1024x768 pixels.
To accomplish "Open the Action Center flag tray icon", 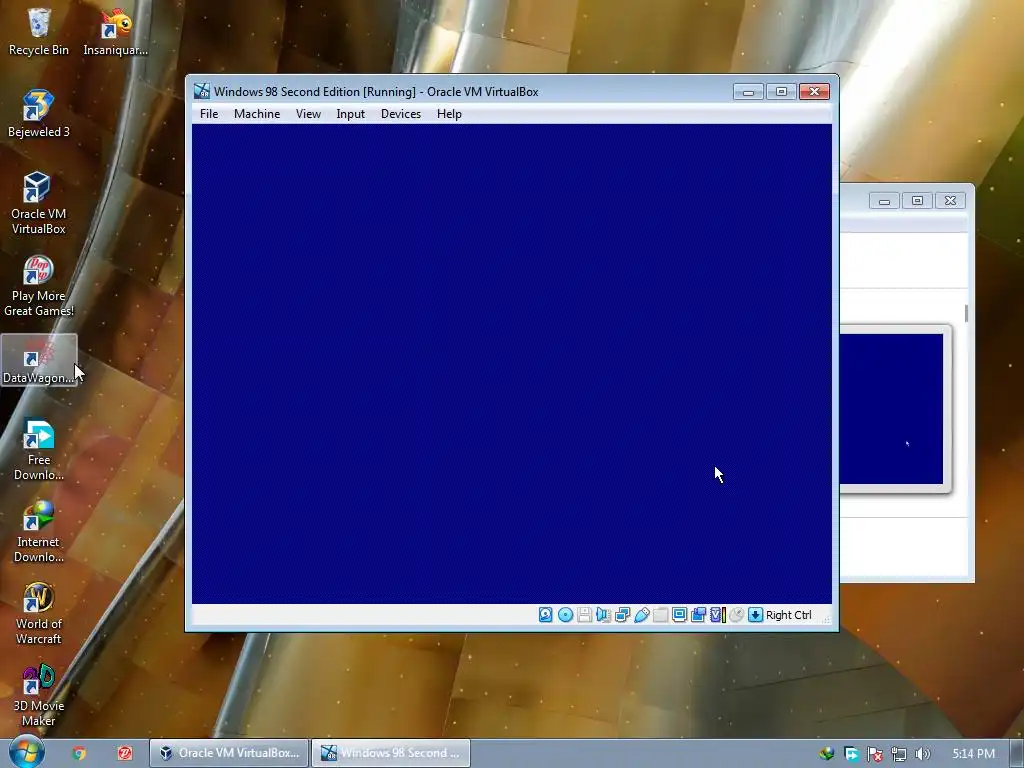I will point(875,754).
